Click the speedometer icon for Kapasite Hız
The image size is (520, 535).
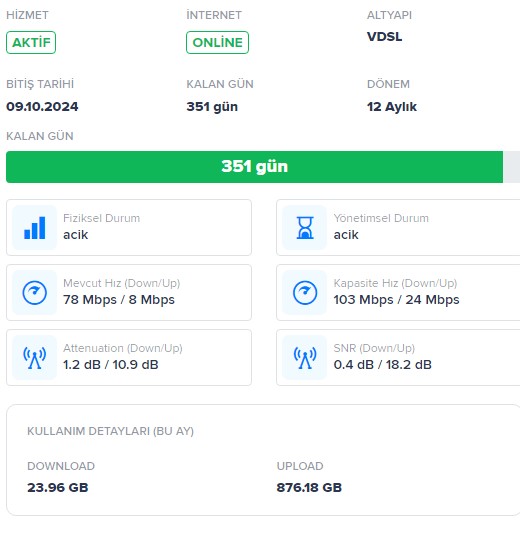[x=305, y=292]
